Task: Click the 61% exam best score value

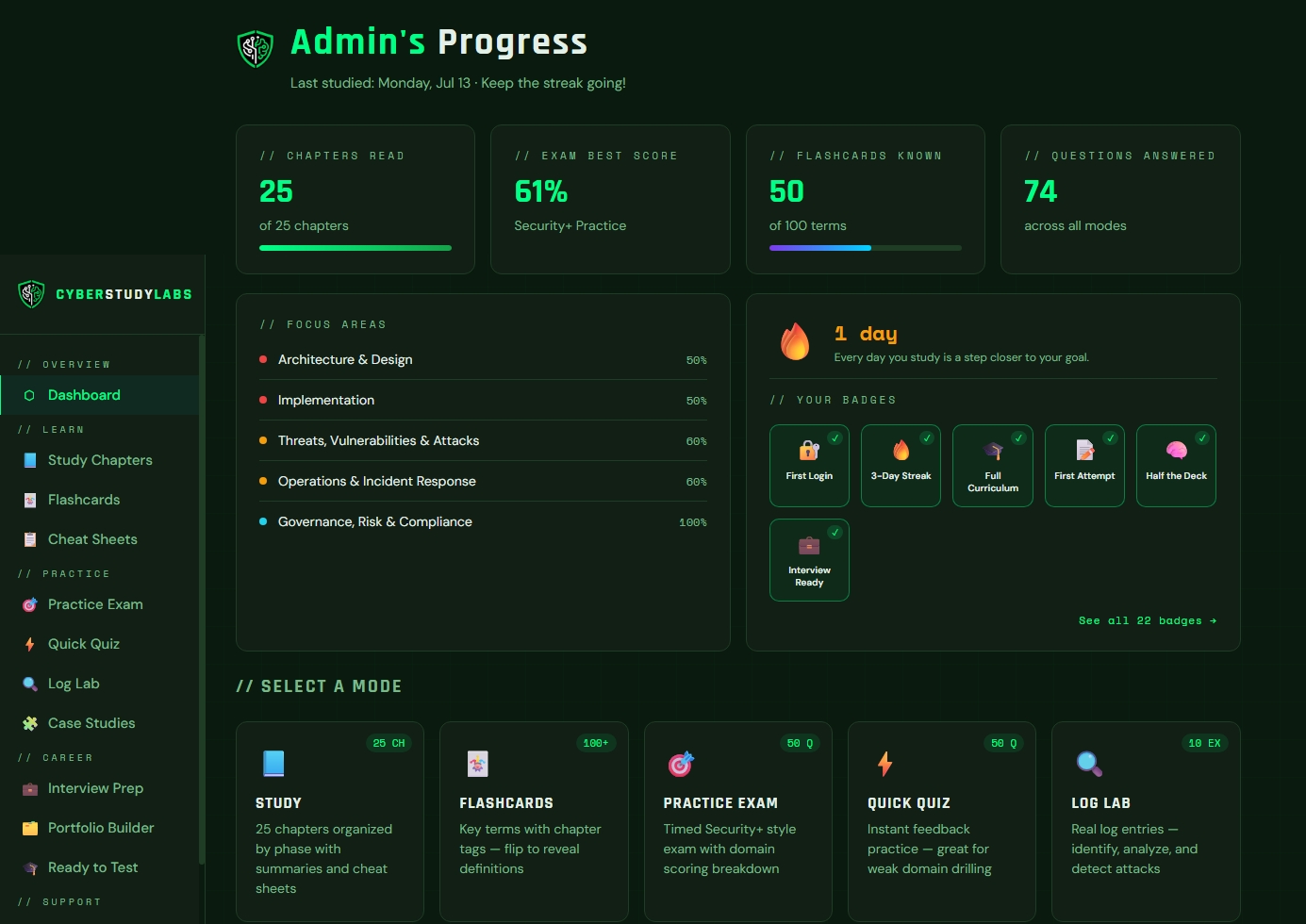Action: click(541, 191)
